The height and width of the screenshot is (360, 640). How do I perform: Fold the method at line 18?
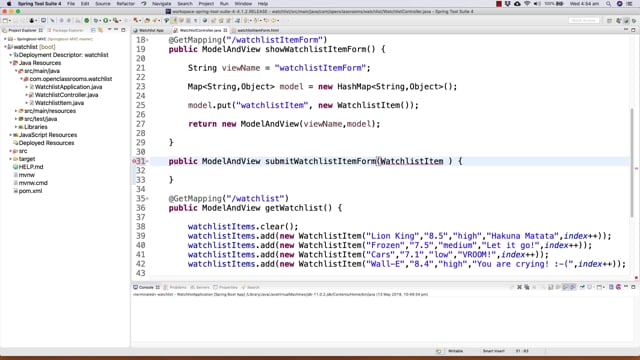[147, 40]
